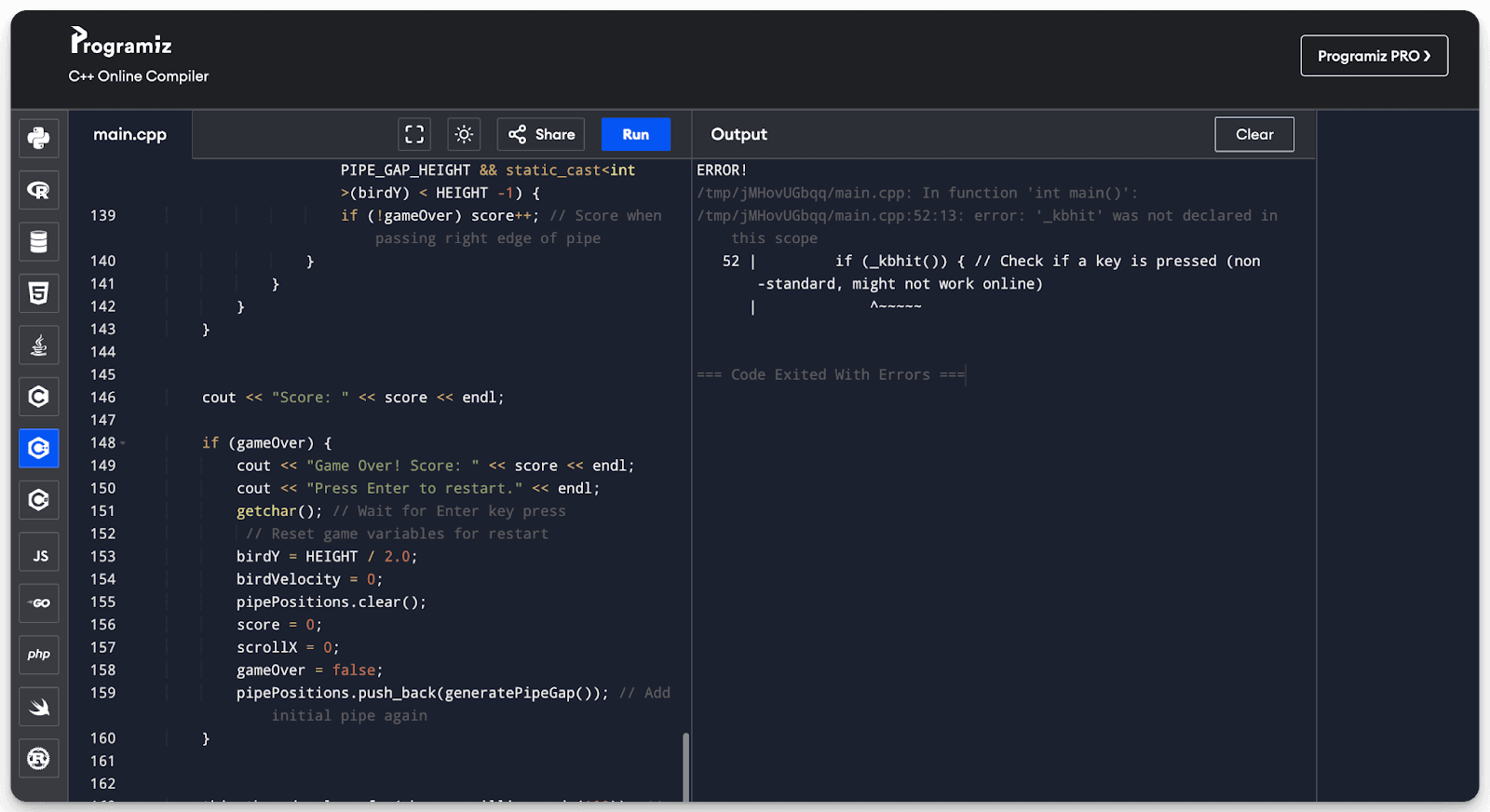
Task: Open the R language compiler
Action: coord(38,190)
